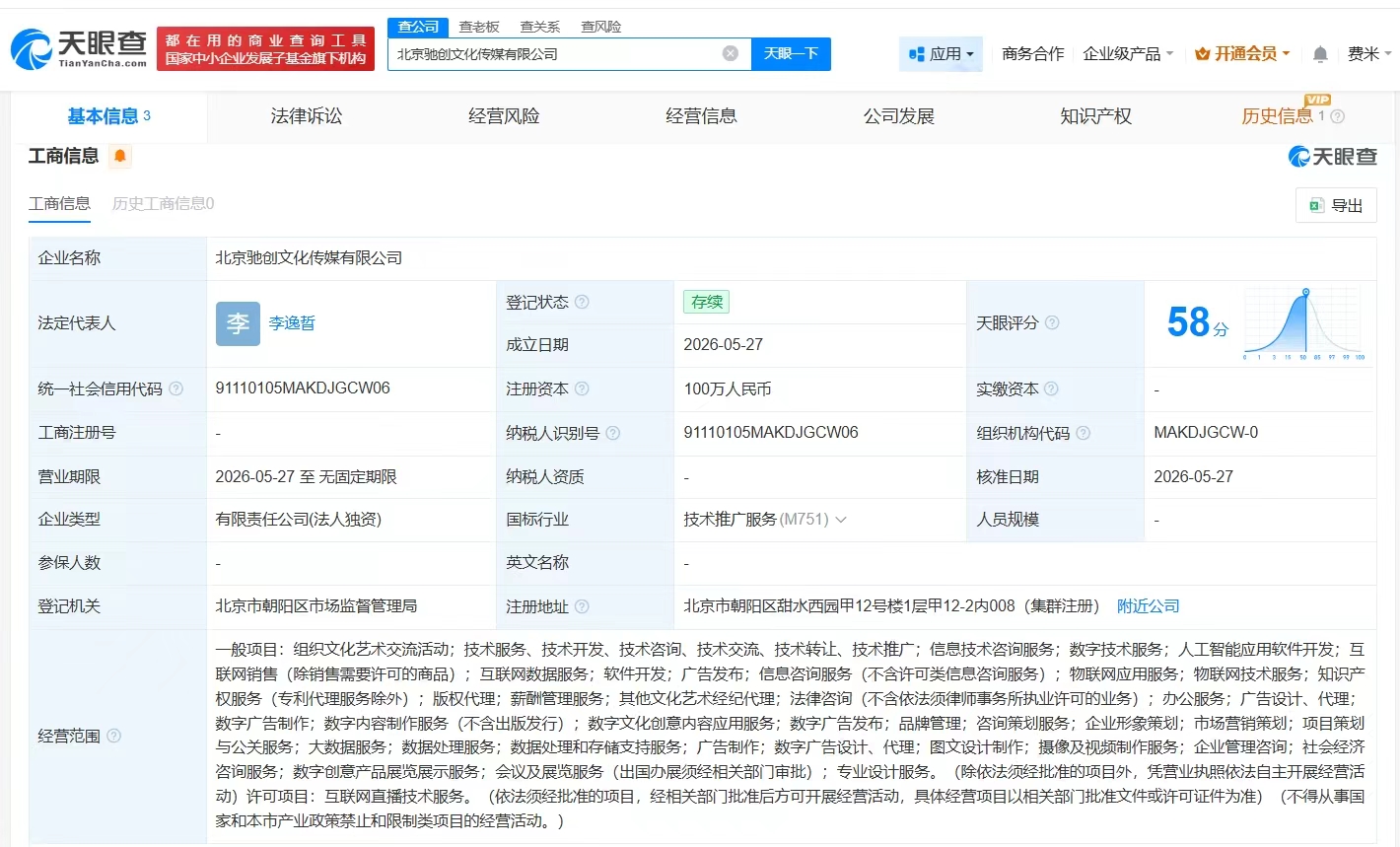Screen dimensions: 1400x847
Task: Click the help icon next to 天眼评分
Action: [x=1052, y=322]
